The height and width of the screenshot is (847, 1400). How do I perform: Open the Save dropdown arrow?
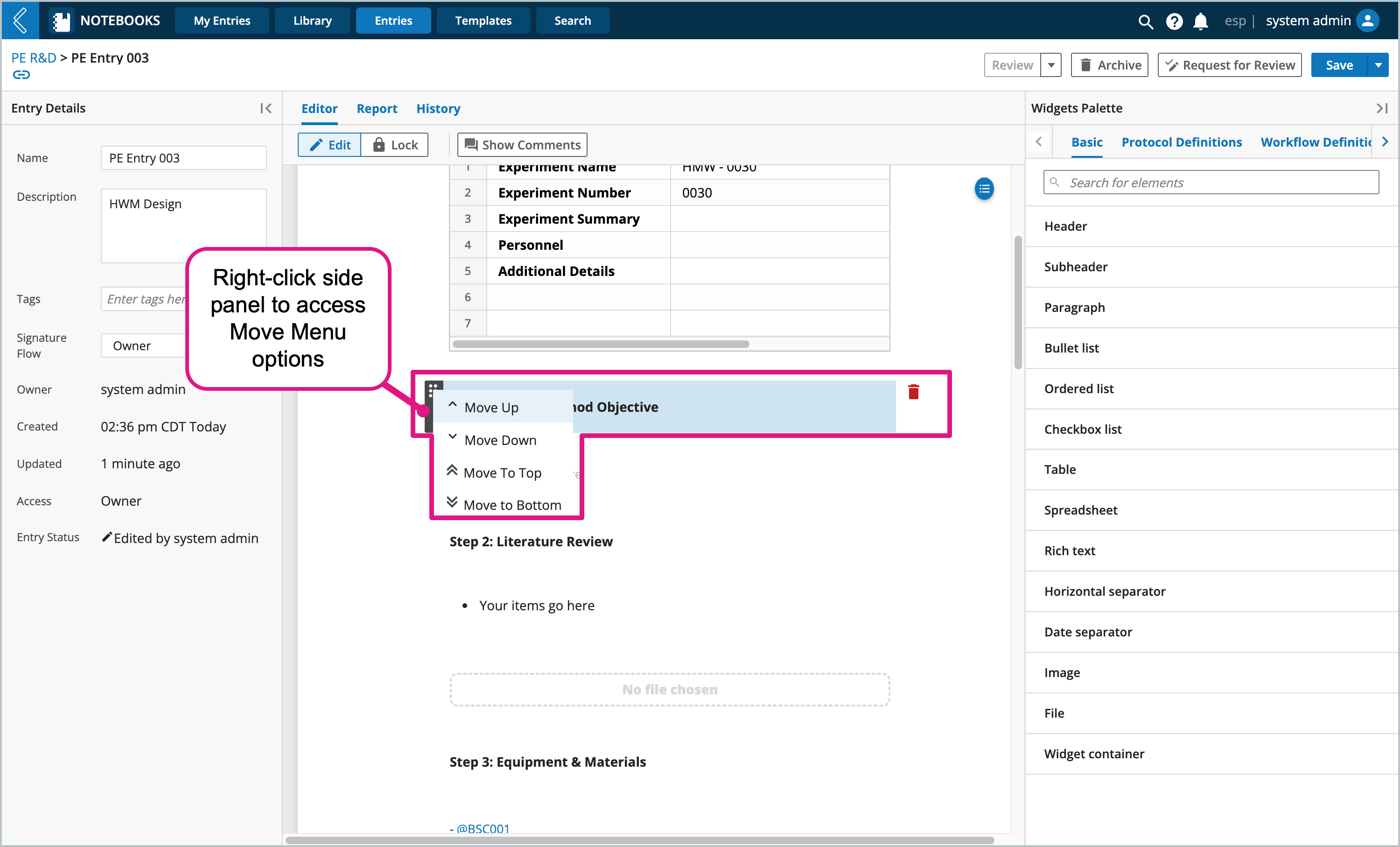1379,65
